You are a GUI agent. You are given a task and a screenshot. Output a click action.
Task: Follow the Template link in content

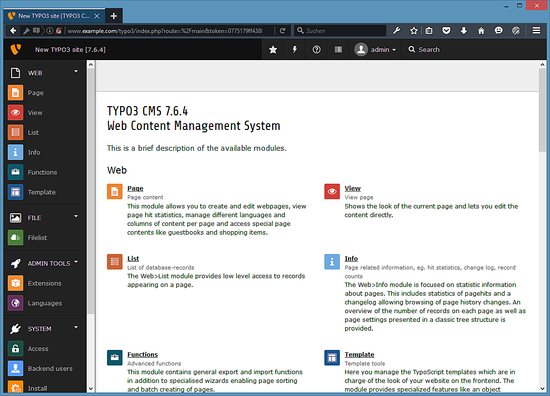point(359,355)
